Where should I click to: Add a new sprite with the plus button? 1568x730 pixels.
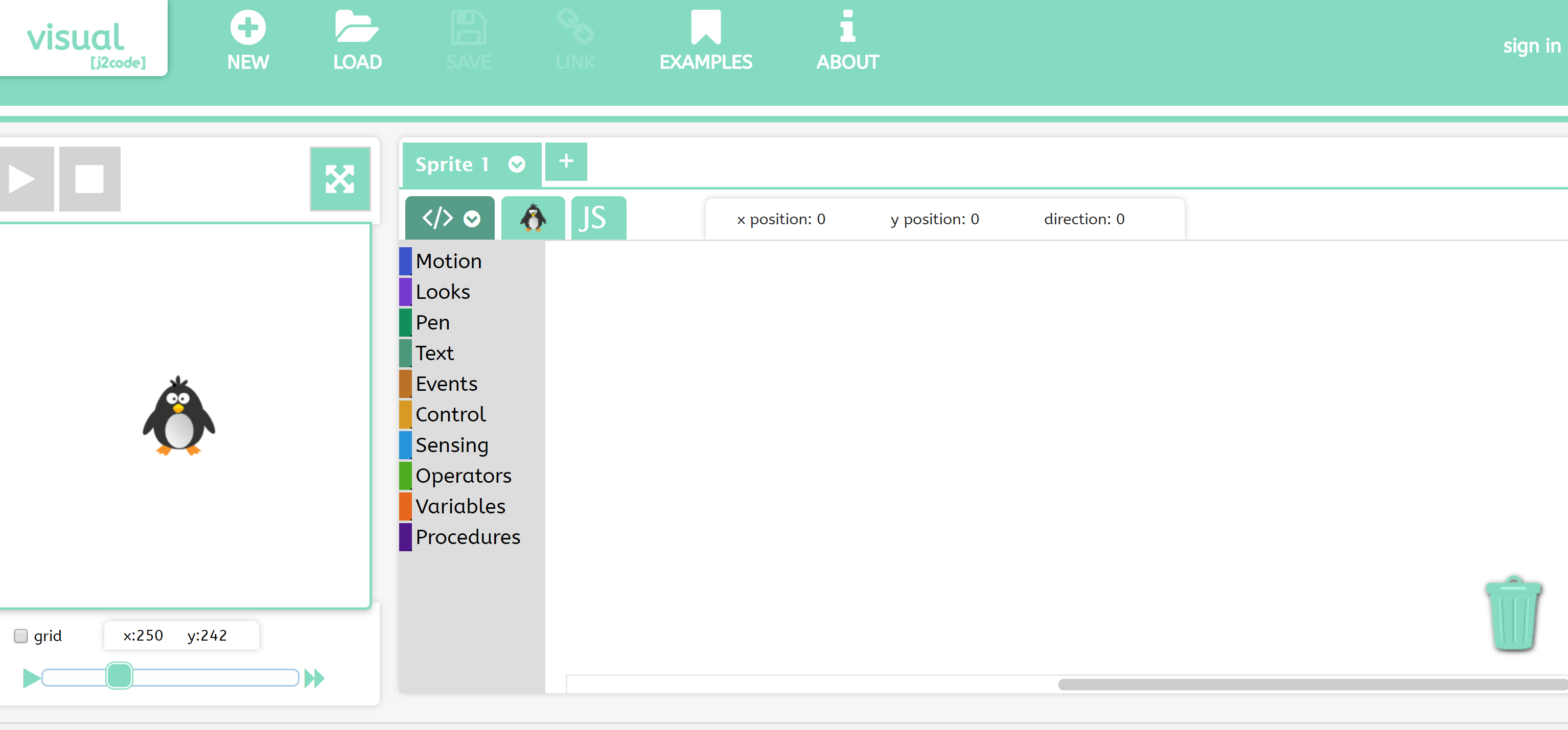[x=565, y=162]
